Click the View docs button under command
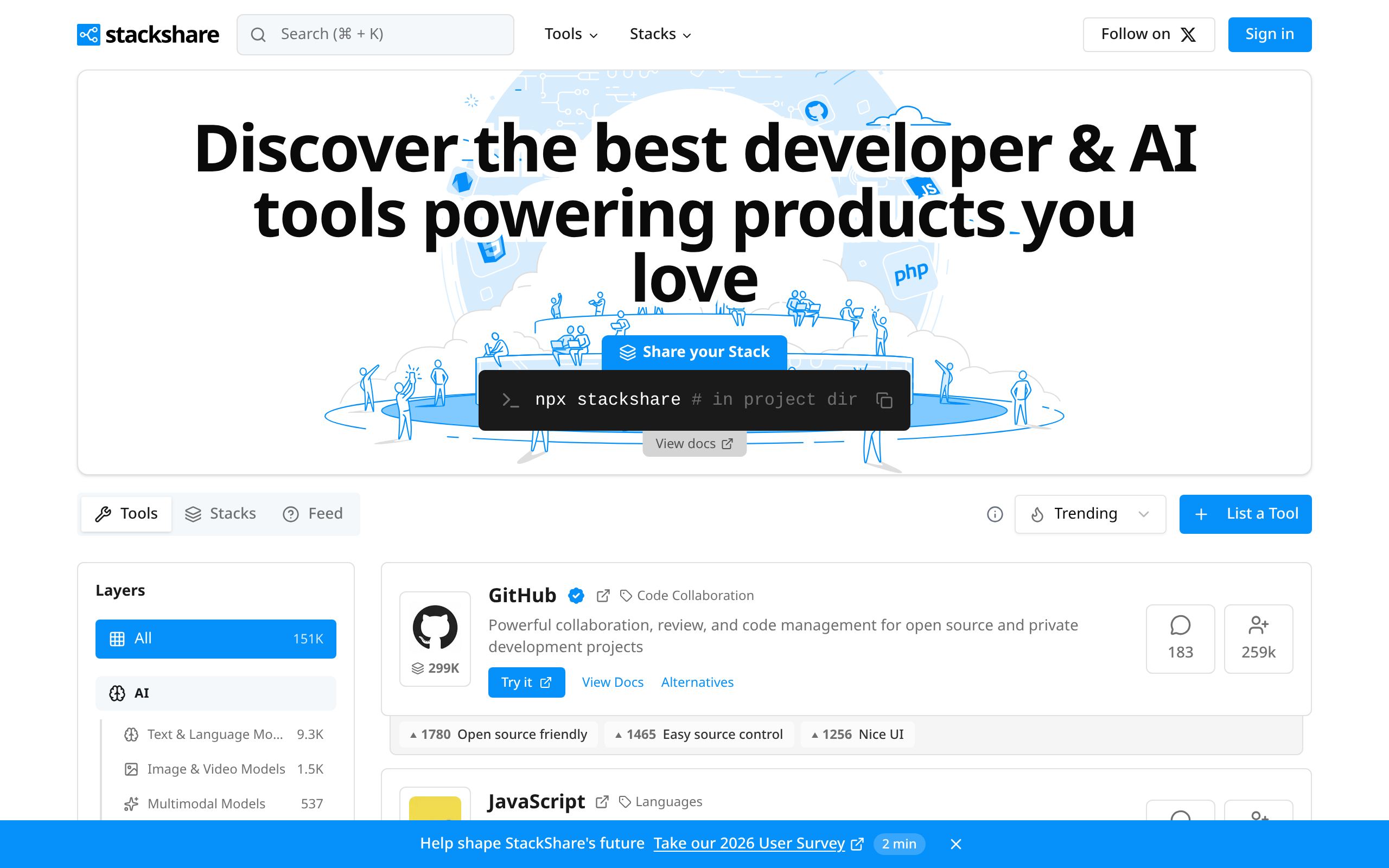Image resolution: width=1389 pixels, height=868 pixels. coord(694,444)
